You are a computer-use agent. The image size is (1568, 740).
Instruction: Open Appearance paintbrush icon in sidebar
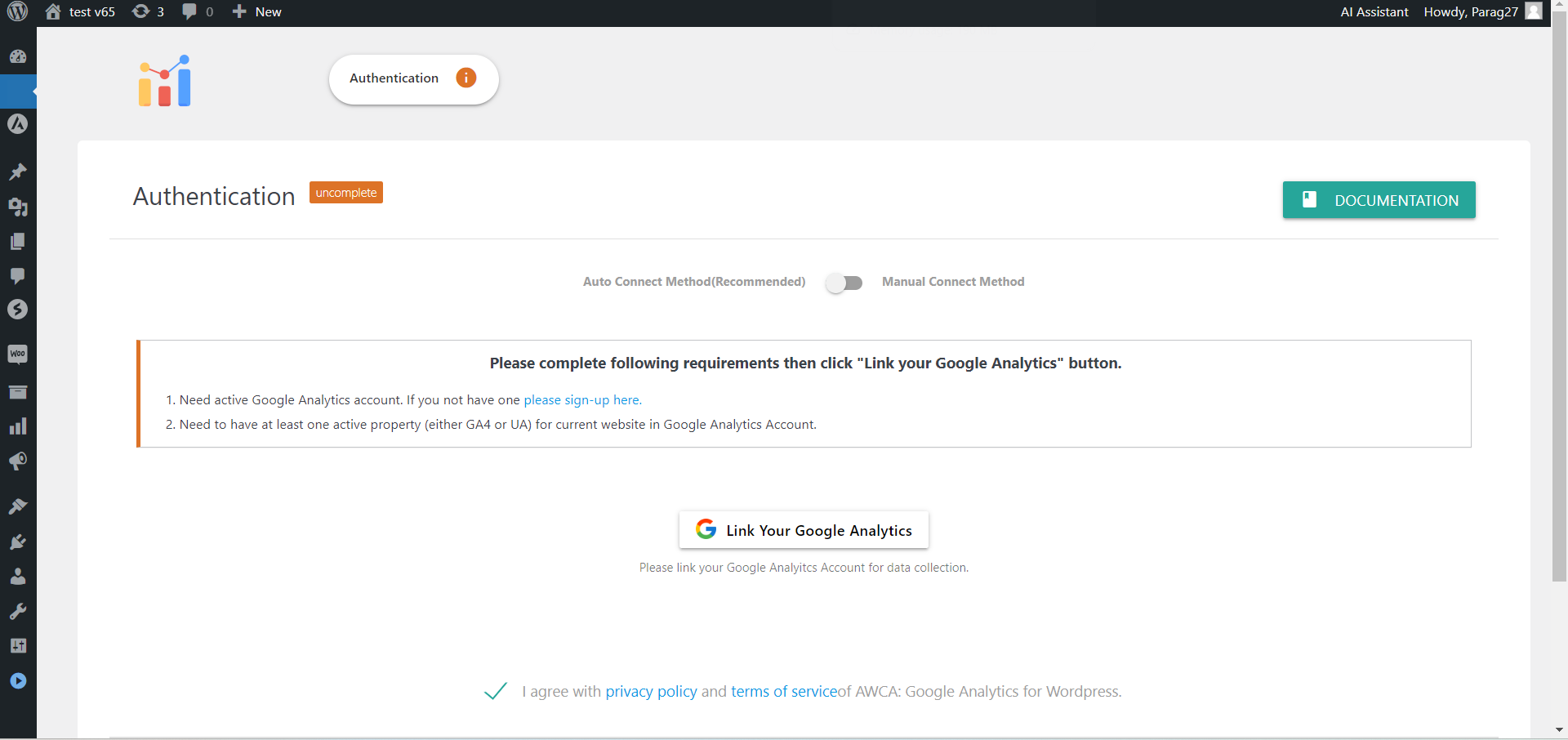point(18,506)
